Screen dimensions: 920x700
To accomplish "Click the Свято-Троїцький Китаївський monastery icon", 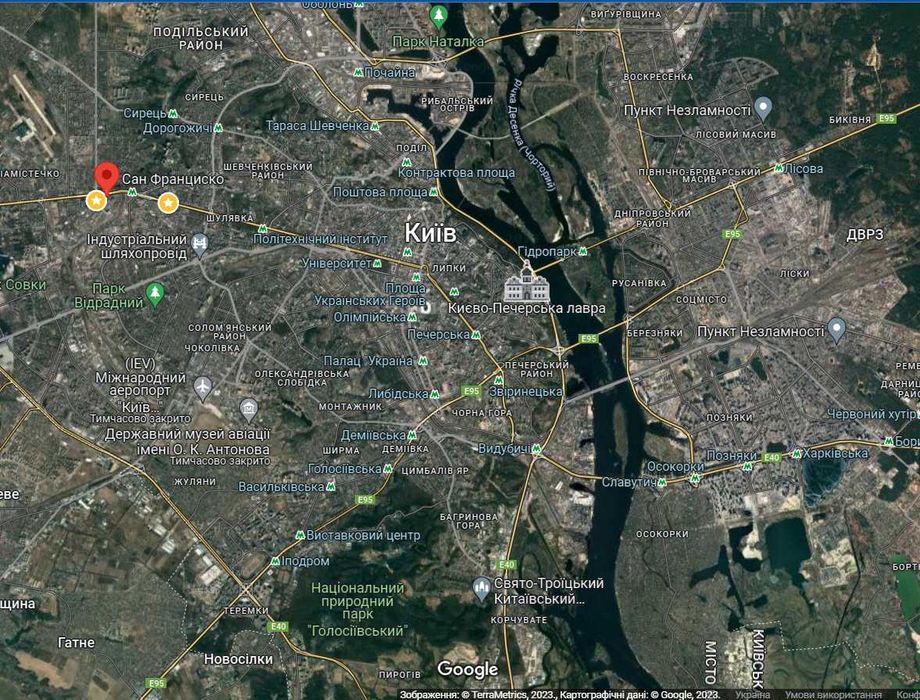I will 481,589.
